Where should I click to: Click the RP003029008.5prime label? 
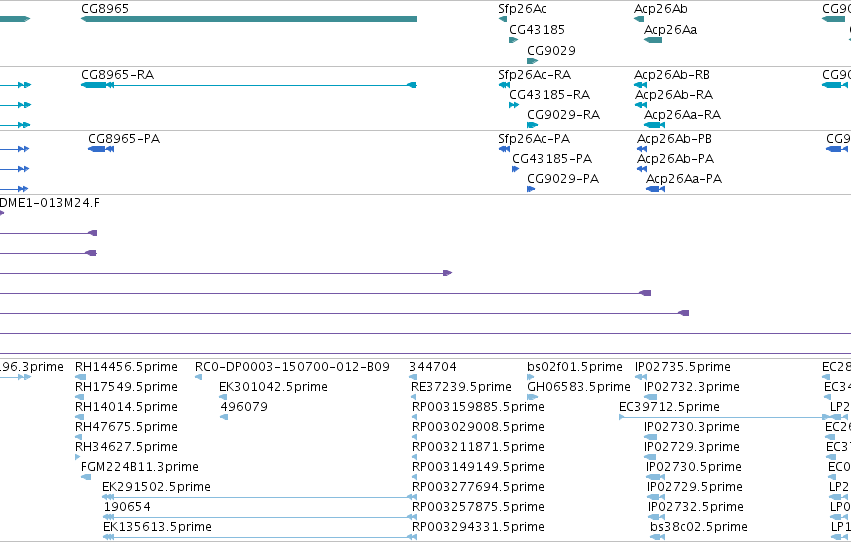coord(478,427)
